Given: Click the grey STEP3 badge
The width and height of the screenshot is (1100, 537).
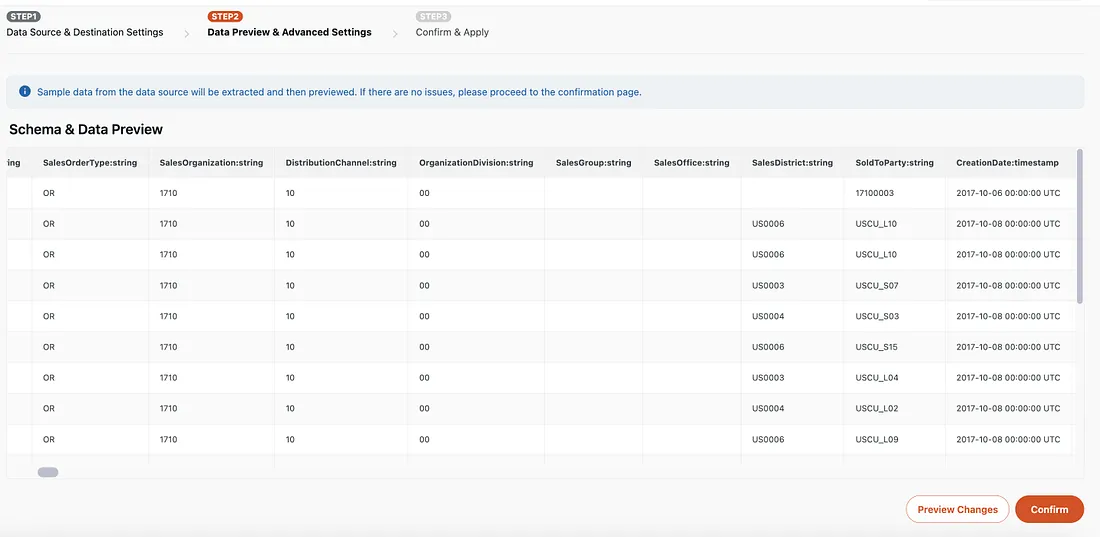Looking at the screenshot, I should [433, 17].
